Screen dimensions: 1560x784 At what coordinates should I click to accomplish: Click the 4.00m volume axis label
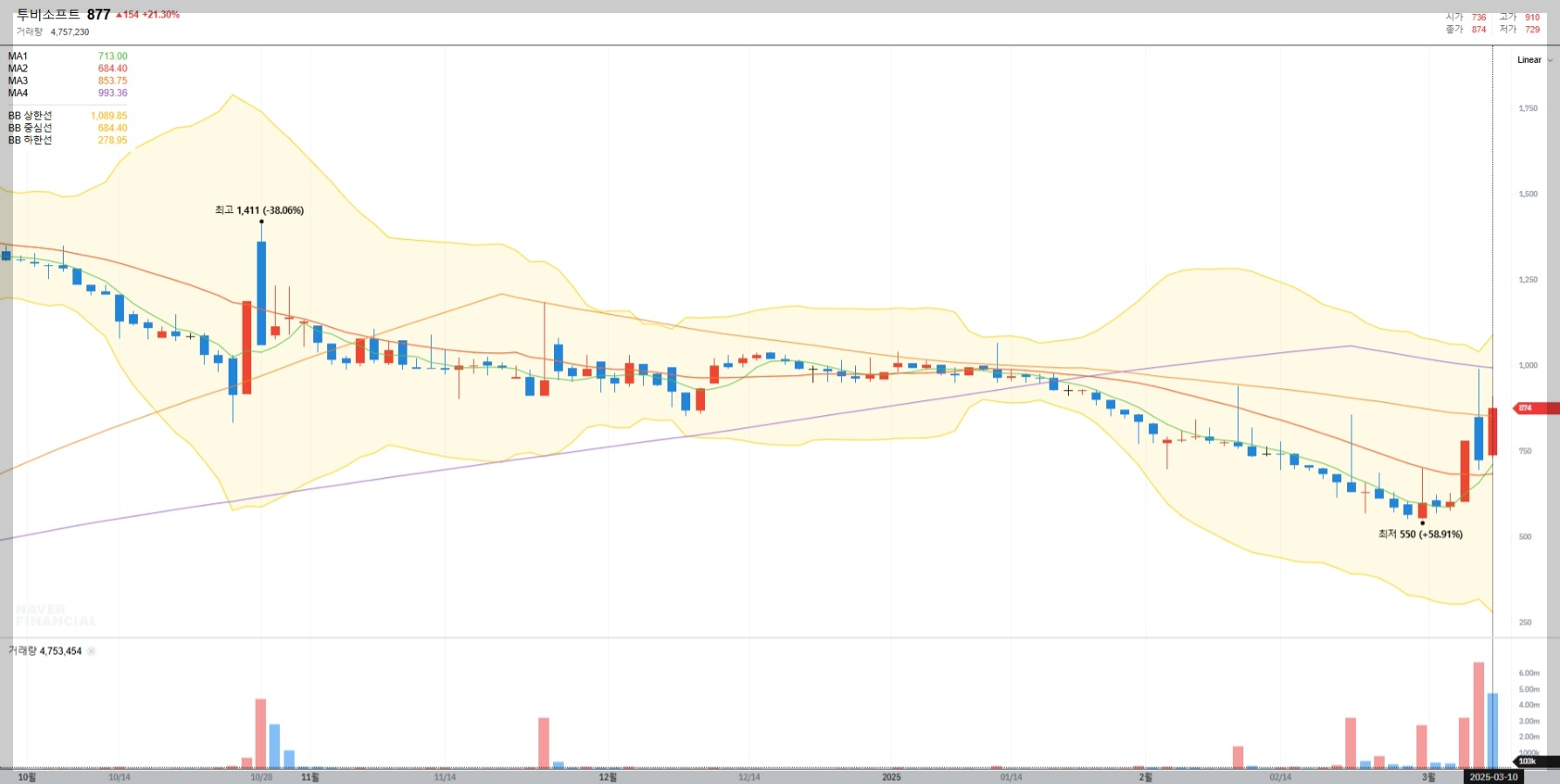coord(1529,706)
